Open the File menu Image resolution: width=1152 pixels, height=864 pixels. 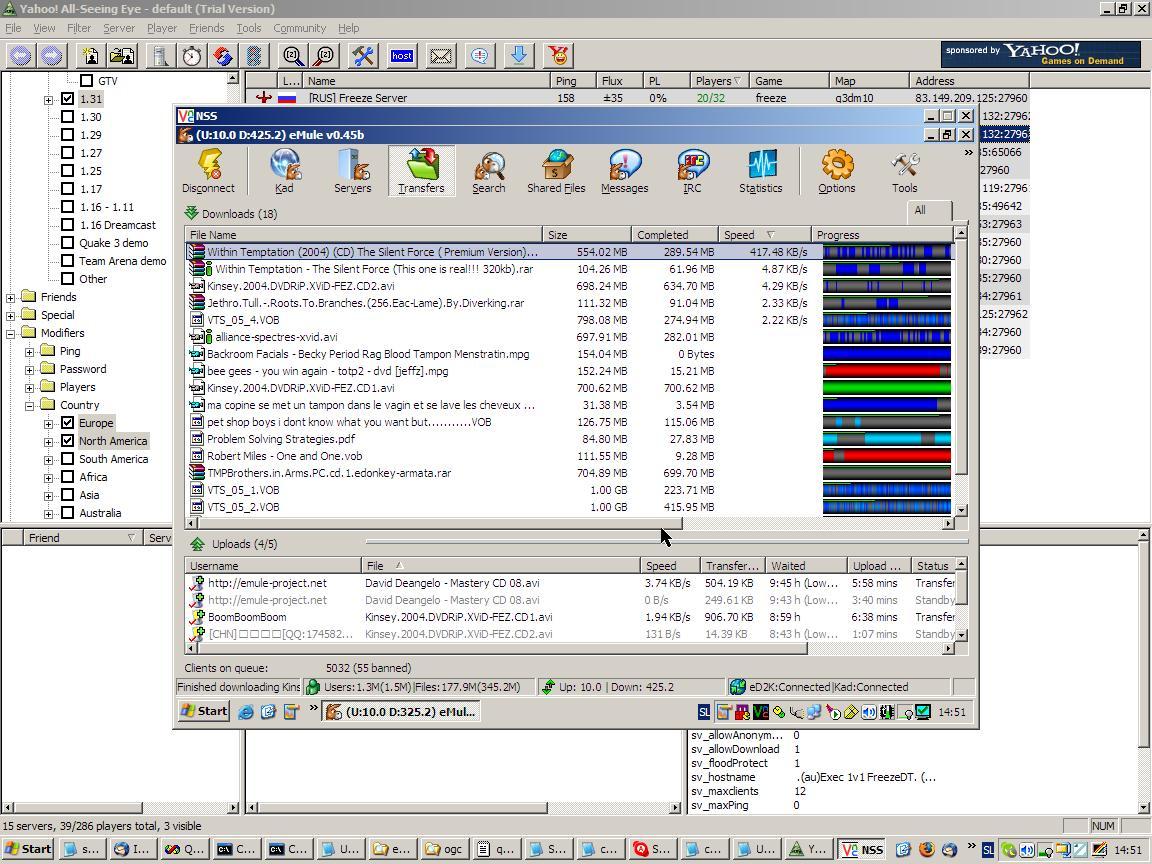tap(13, 28)
